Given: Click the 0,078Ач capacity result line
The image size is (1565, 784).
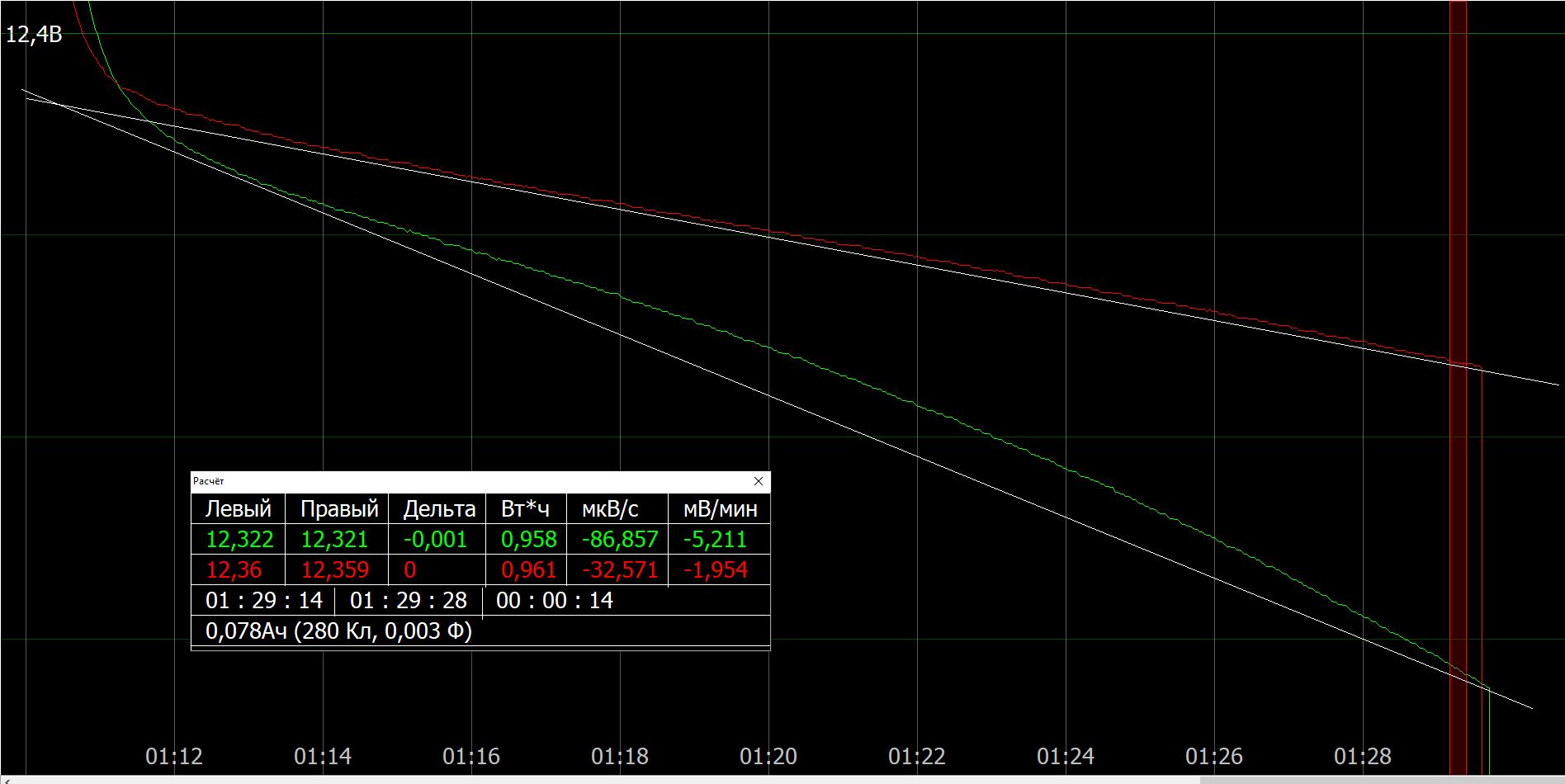Looking at the screenshot, I should click(x=338, y=631).
